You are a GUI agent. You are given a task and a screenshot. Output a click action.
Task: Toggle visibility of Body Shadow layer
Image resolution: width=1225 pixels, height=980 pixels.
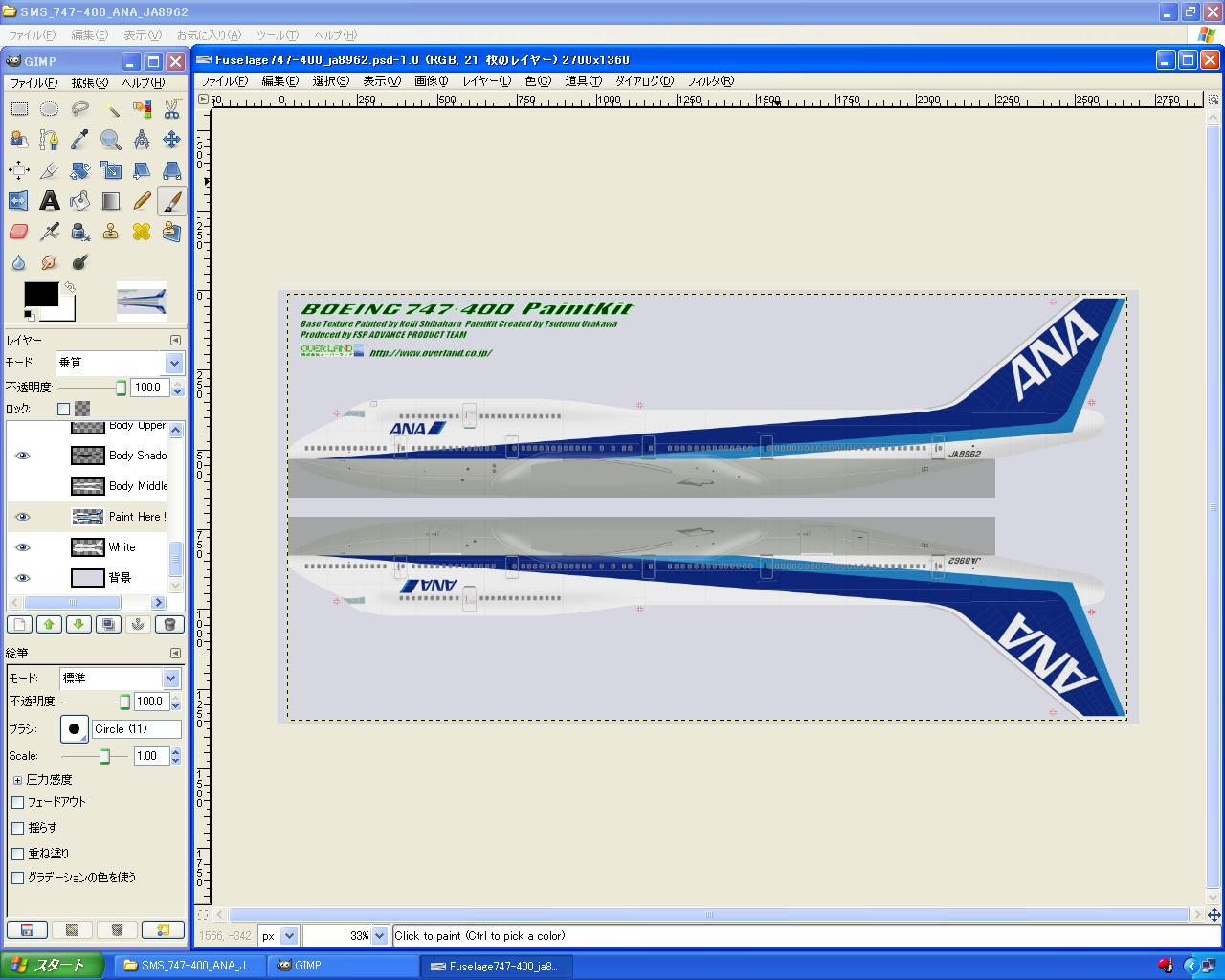[x=23, y=456]
